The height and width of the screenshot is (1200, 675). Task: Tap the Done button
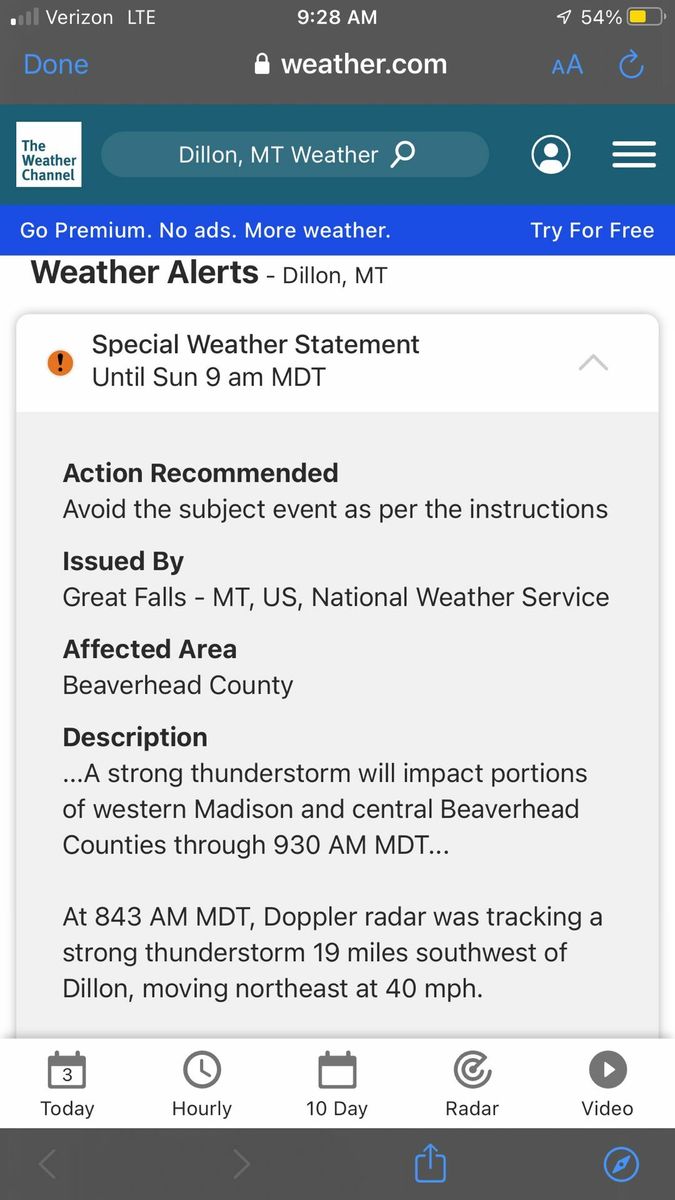56,65
